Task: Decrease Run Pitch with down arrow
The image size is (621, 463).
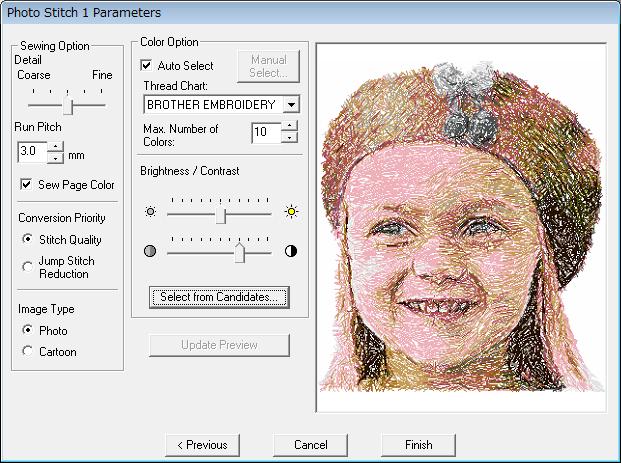Action: (56, 158)
